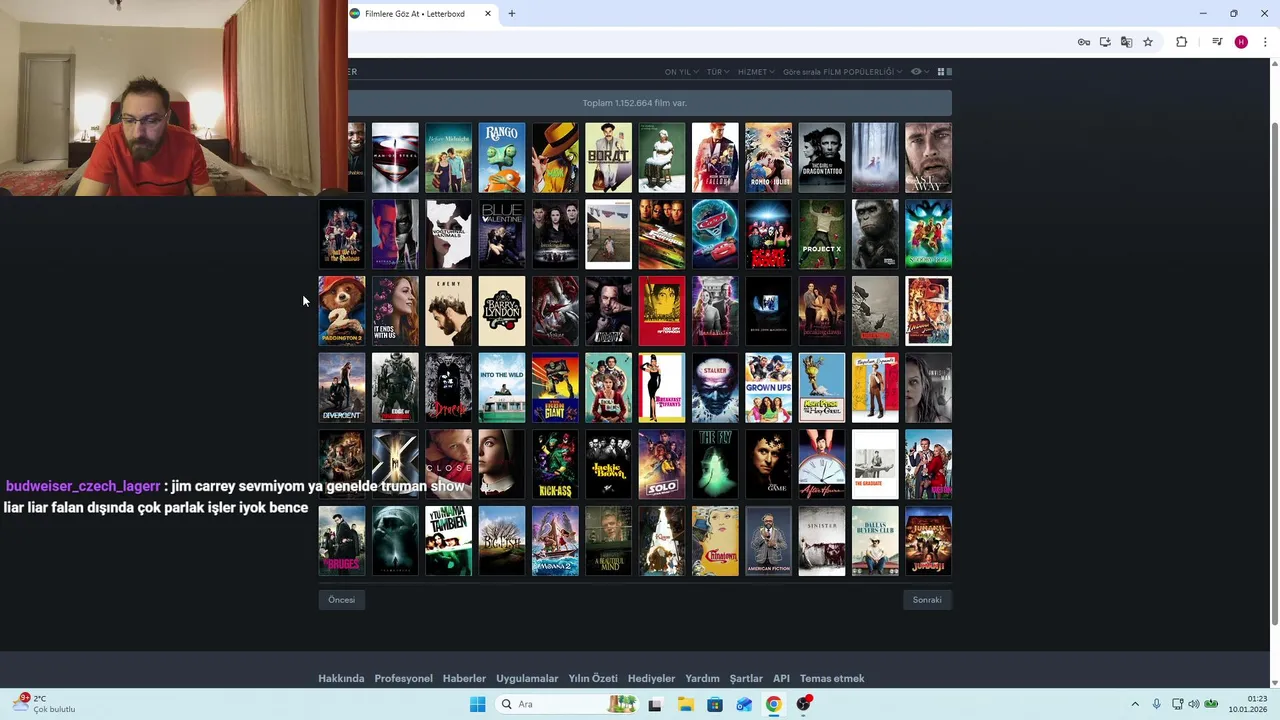This screenshot has width=1280, height=720.
Task: Open the weather widget on taskbar
Action: (45, 704)
